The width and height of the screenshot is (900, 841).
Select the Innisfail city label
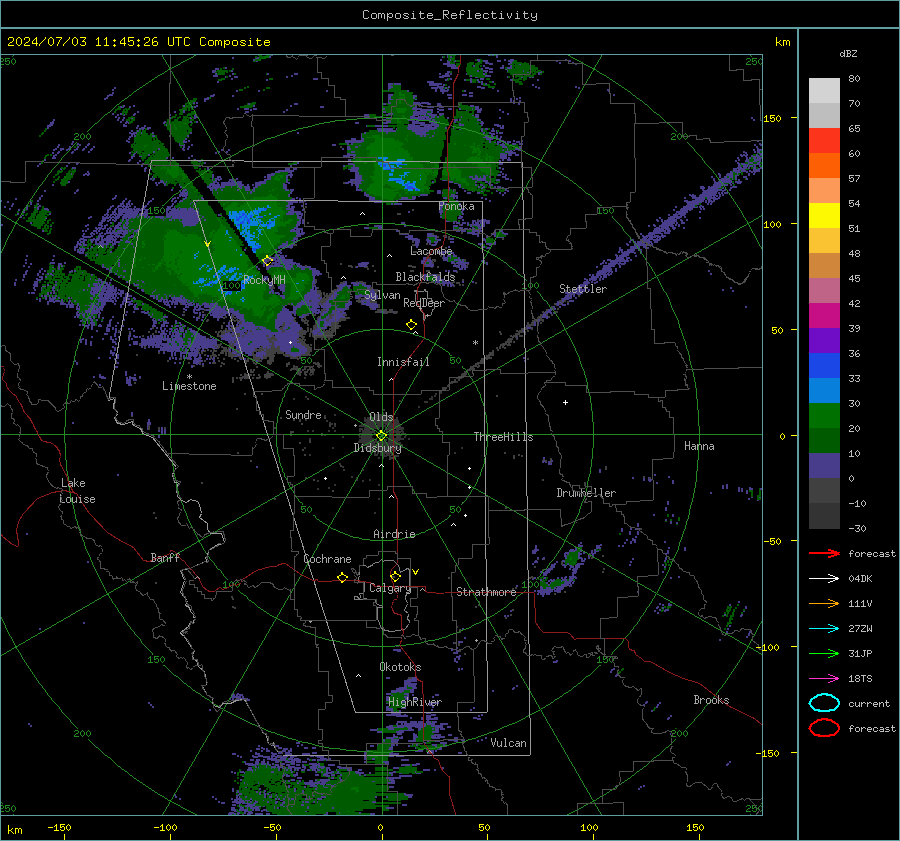(403, 362)
